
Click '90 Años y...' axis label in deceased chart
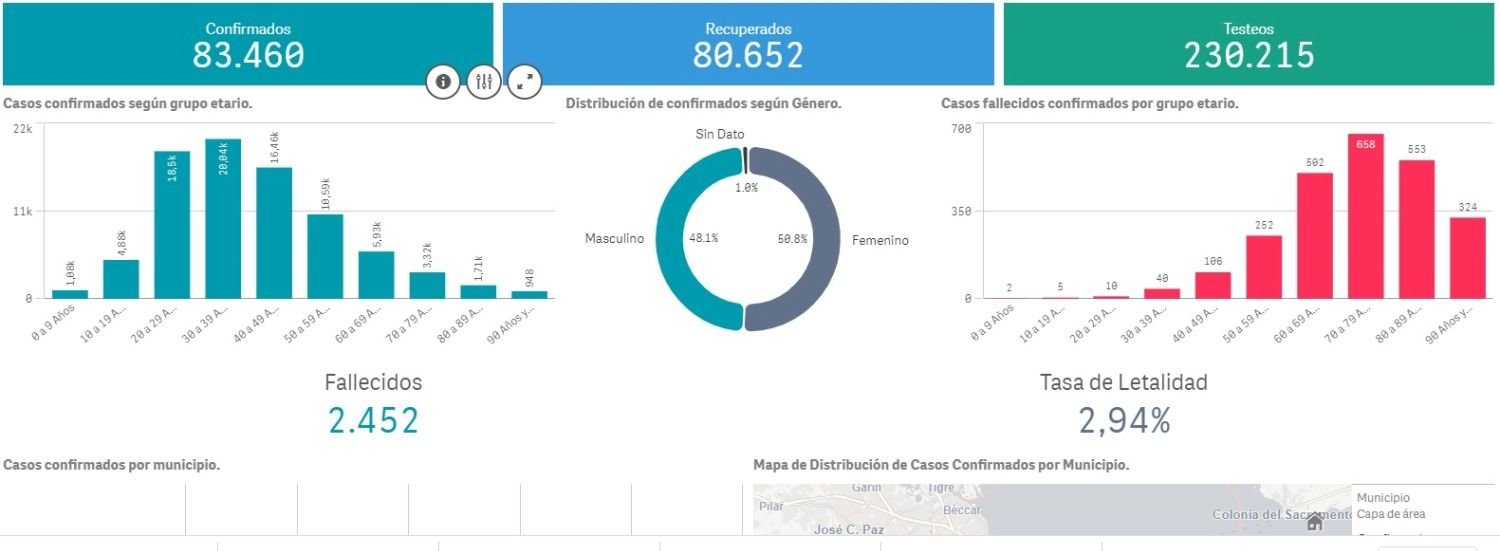click(1448, 324)
